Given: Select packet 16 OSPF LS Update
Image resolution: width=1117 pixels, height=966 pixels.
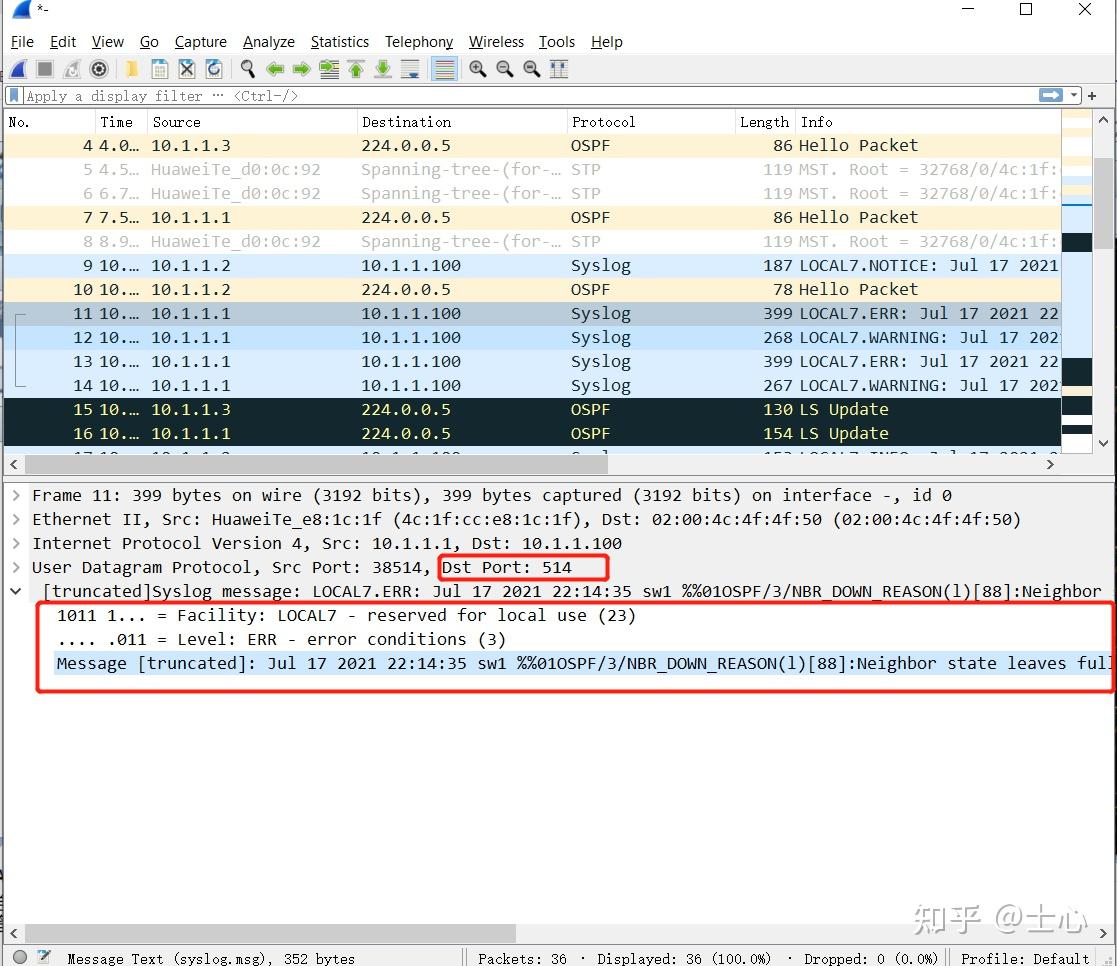Looking at the screenshot, I should coord(532,434).
